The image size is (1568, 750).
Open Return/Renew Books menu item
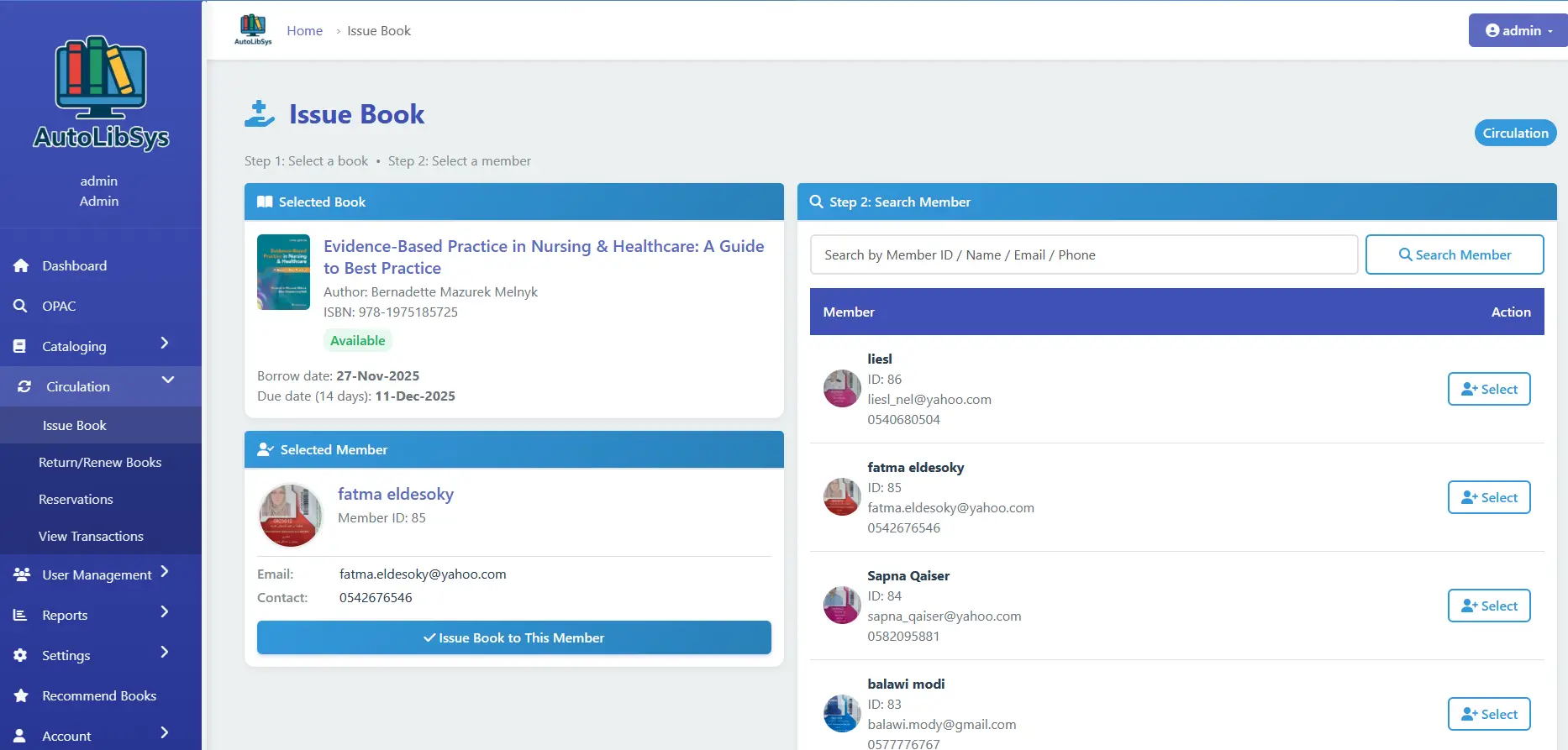pos(100,462)
